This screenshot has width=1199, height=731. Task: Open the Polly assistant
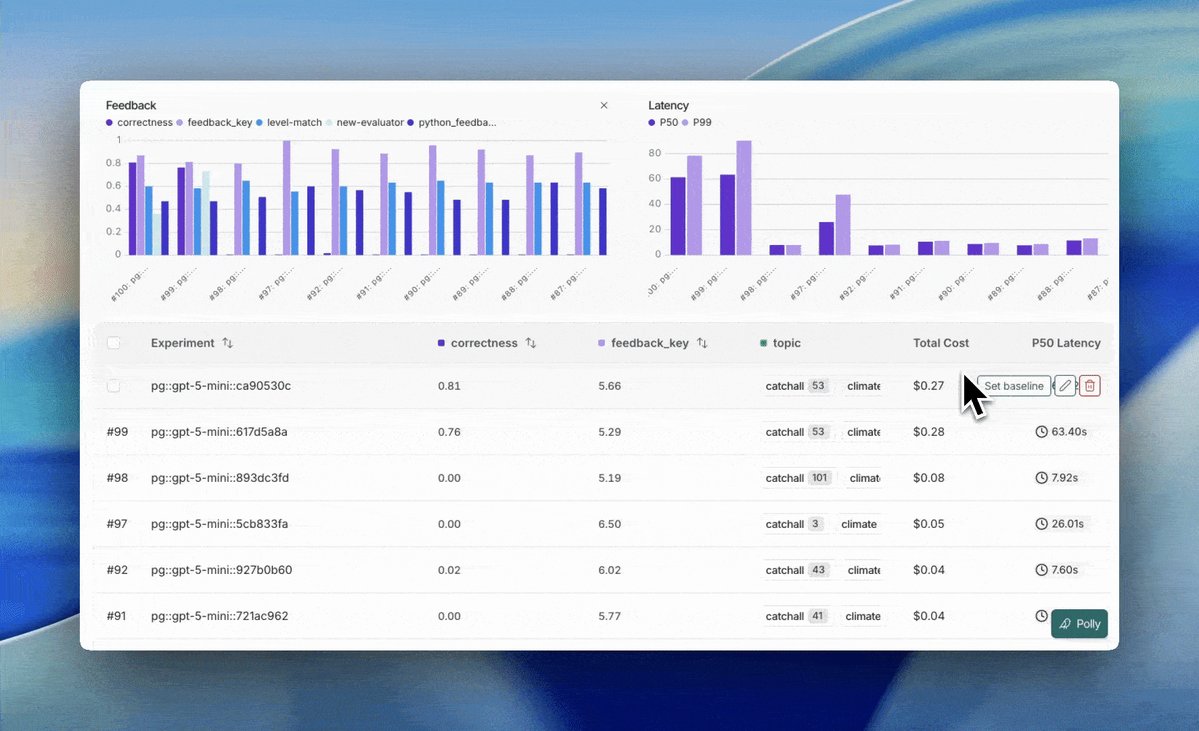(1078, 623)
